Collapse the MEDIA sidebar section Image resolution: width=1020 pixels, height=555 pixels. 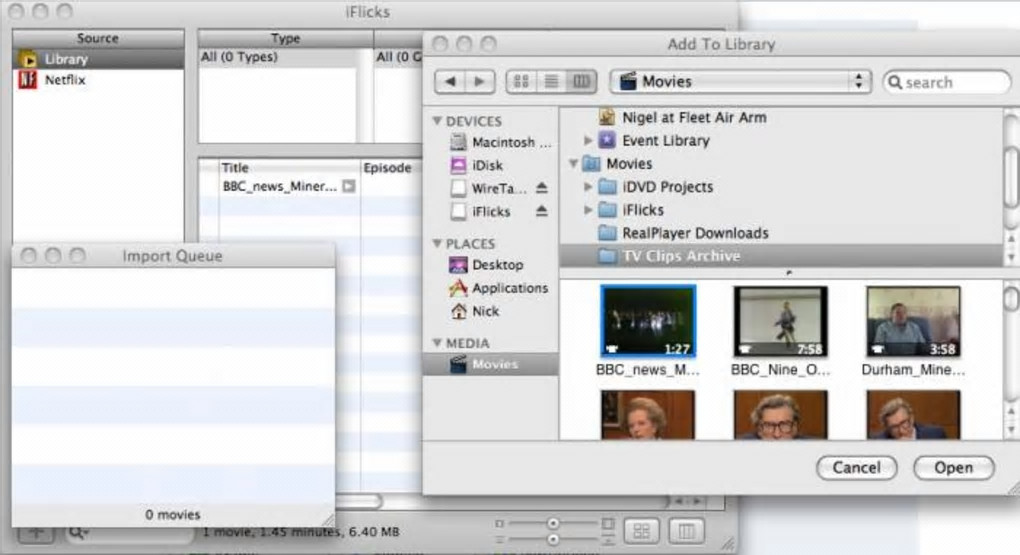[437, 343]
